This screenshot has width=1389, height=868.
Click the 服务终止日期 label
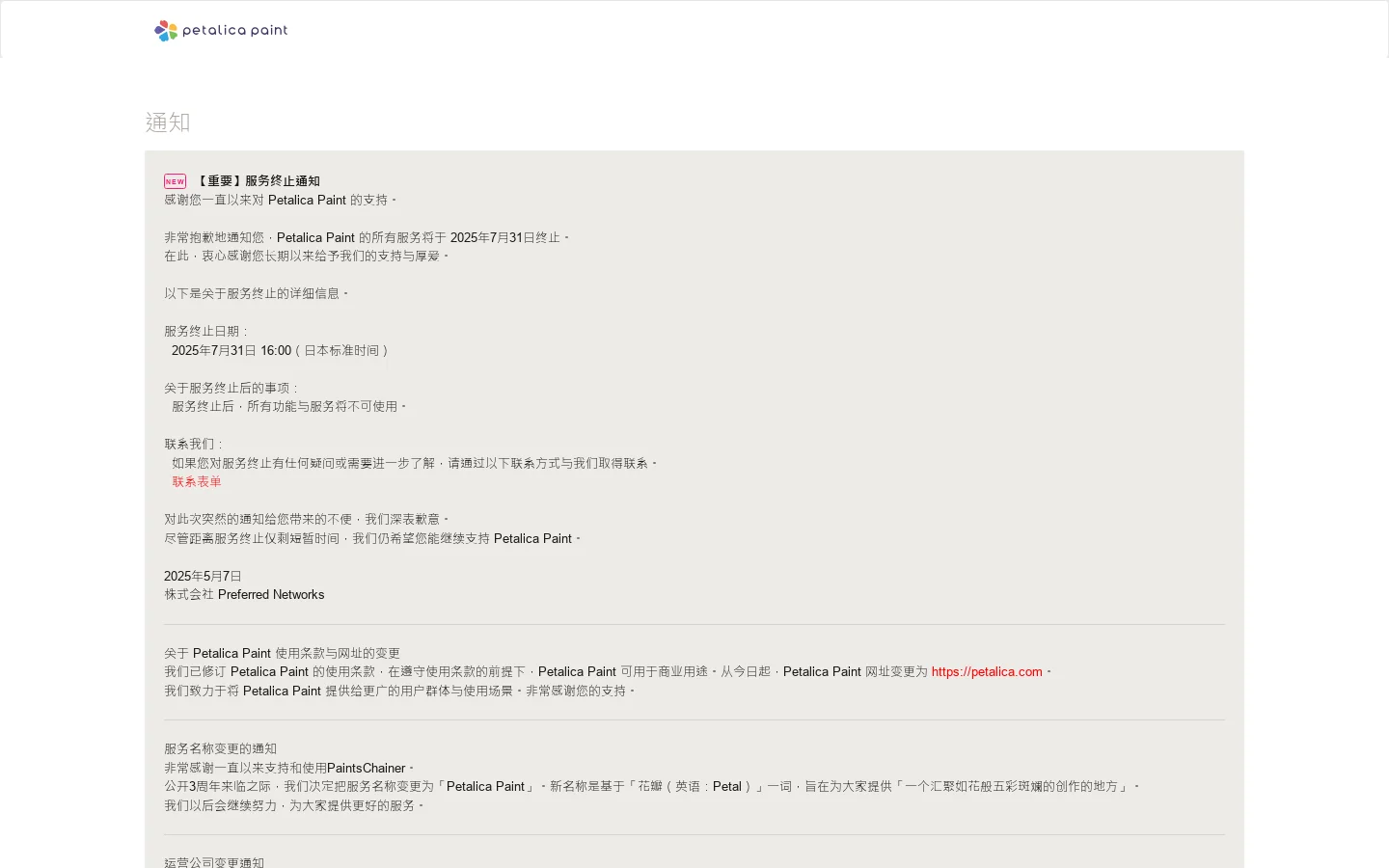pyautogui.click(x=205, y=332)
